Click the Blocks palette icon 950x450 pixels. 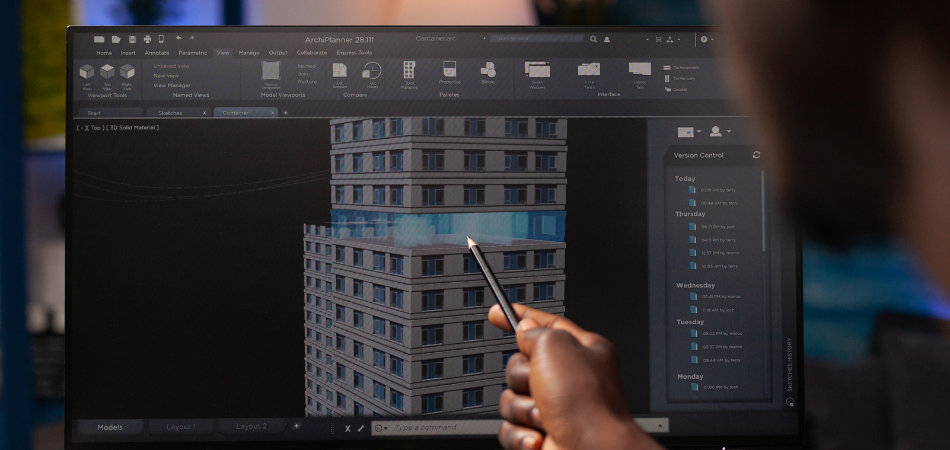[x=488, y=70]
